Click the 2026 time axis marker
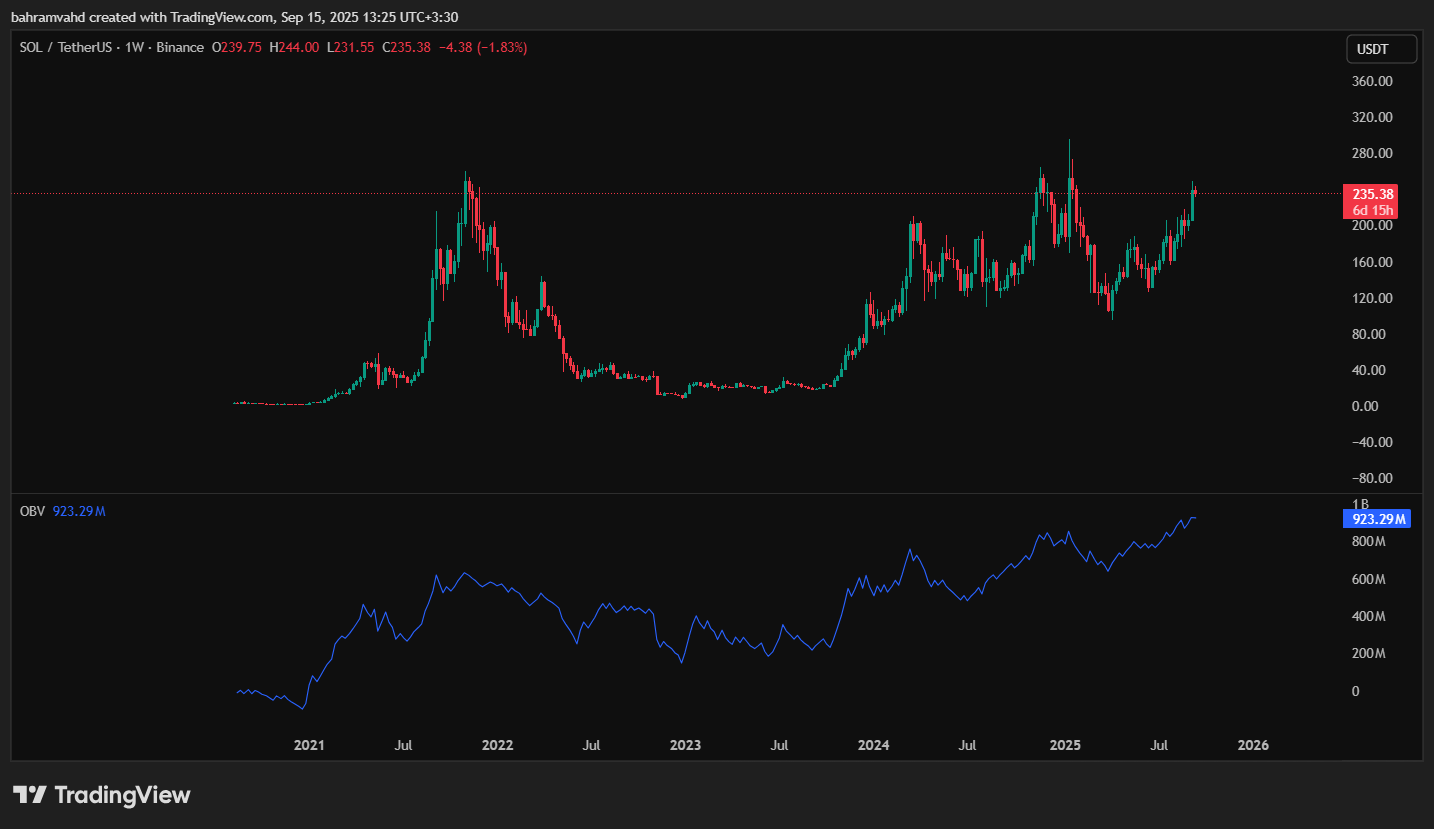The image size is (1434, 829). click(x=1253, y=745)
